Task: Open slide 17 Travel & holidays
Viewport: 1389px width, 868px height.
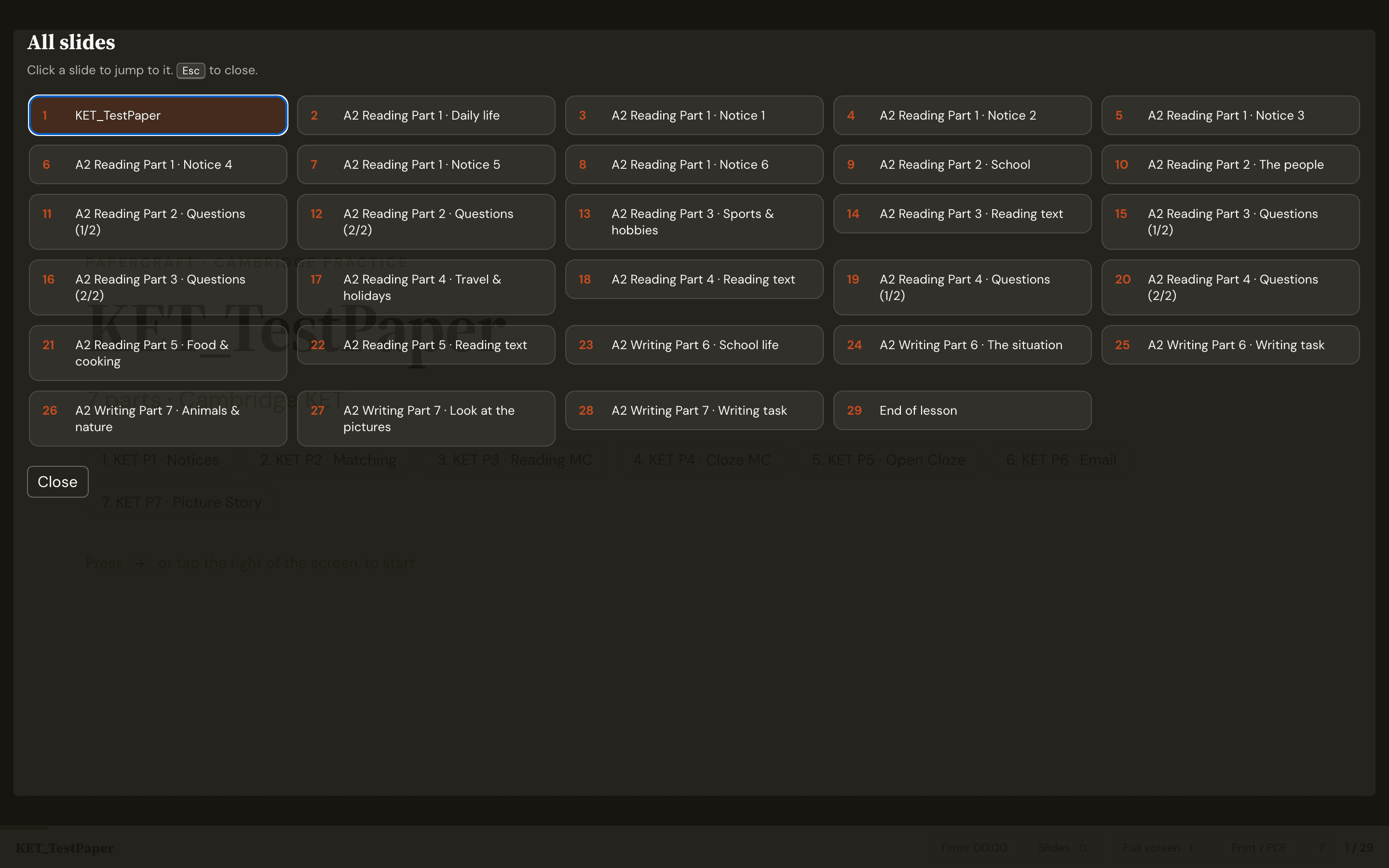Action: tap(426, 287)
